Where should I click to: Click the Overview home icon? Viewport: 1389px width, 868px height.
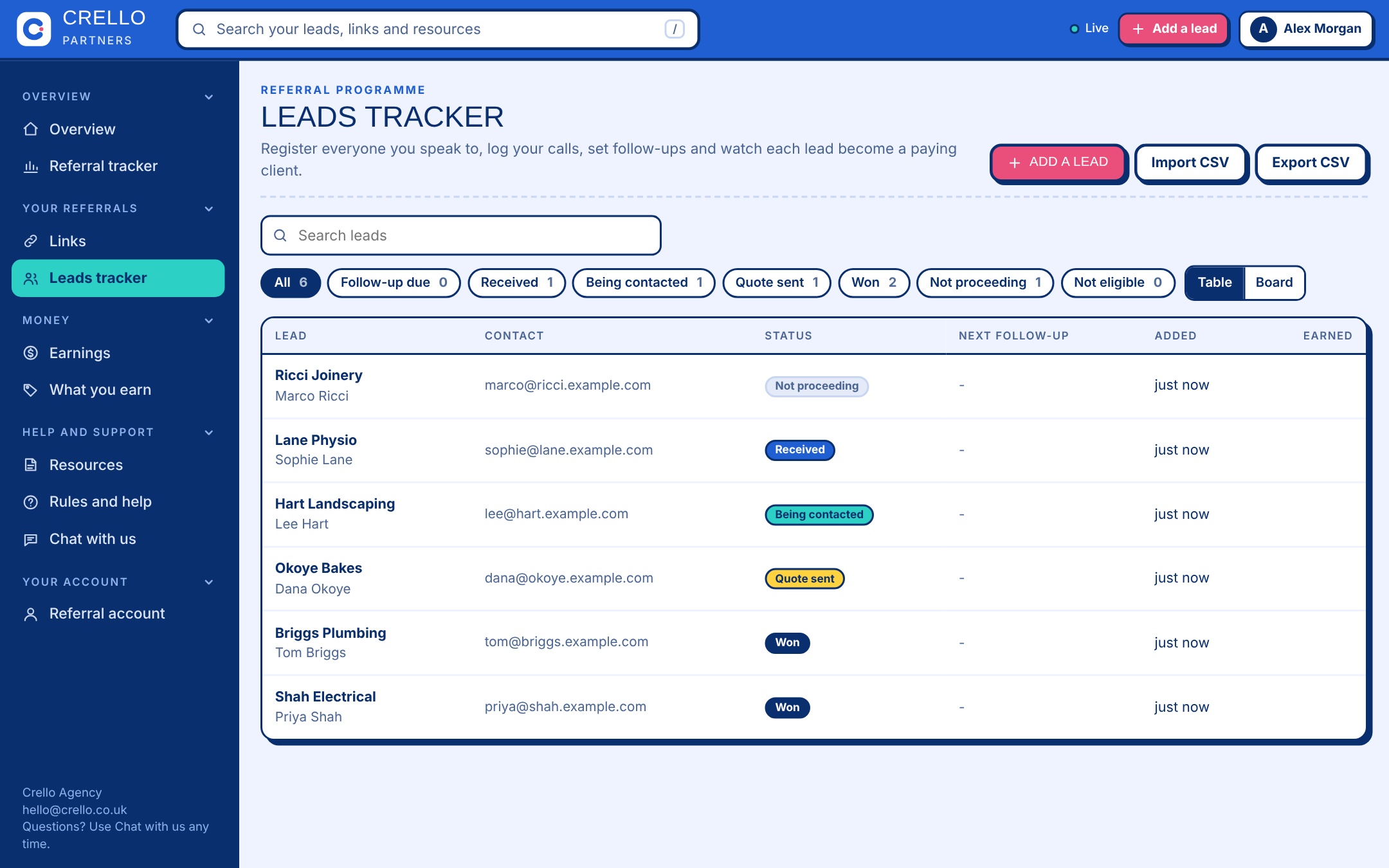pyautogui.click(x=30, y=129)
